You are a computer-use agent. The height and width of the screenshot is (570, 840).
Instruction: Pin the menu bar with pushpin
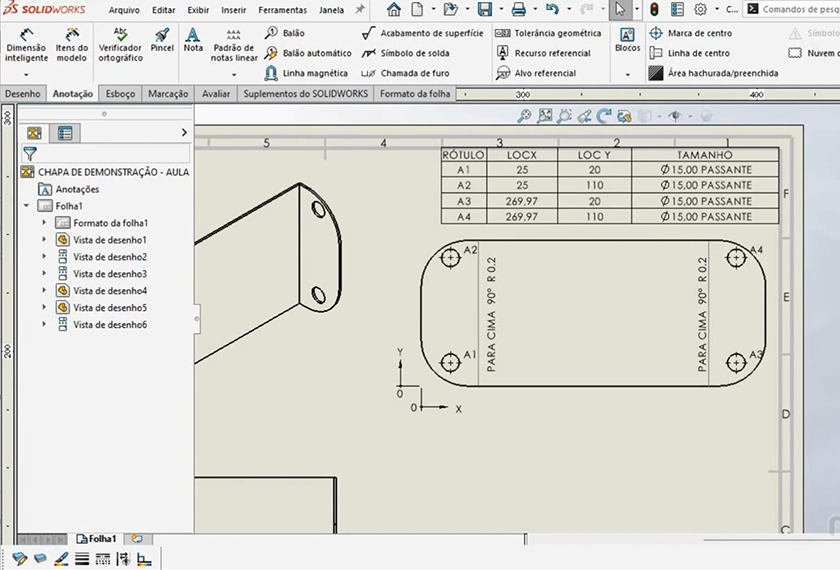pyautogui.click(x=360, y=9)
